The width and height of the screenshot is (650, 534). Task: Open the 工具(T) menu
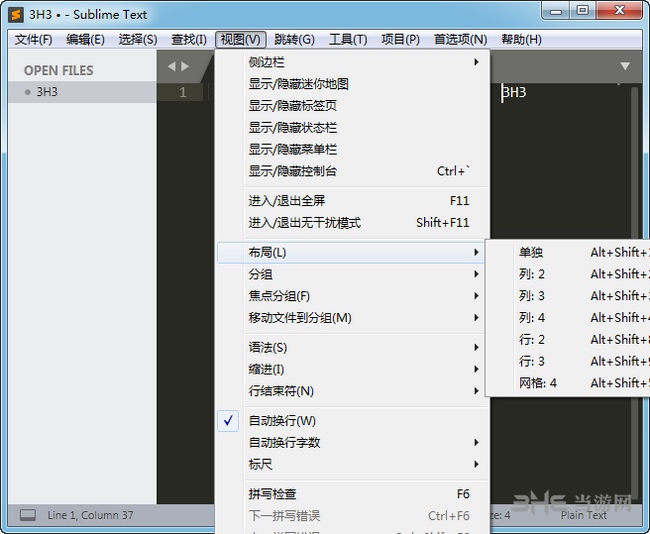click(x=348, y=40)
